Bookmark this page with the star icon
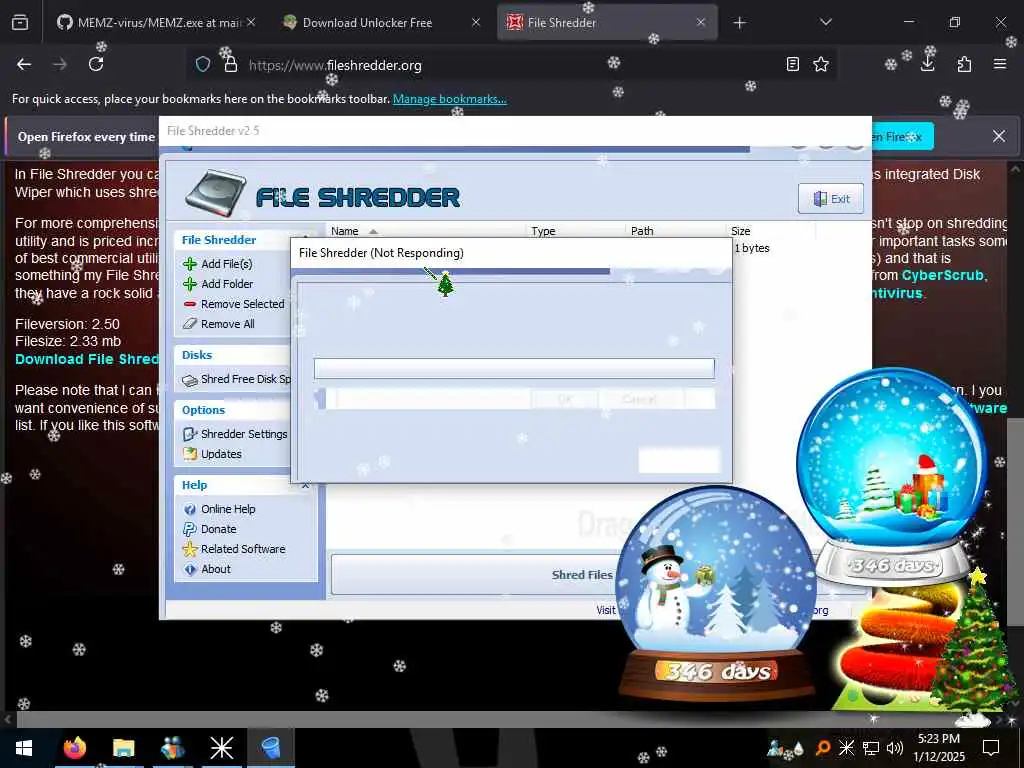Viewport: 1024px width, 768px height. click(821, 64)
